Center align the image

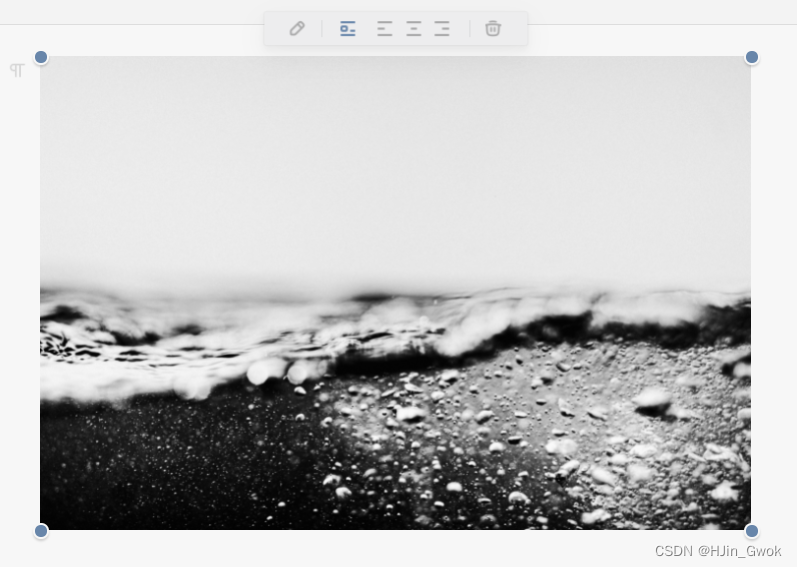[414, 28]
